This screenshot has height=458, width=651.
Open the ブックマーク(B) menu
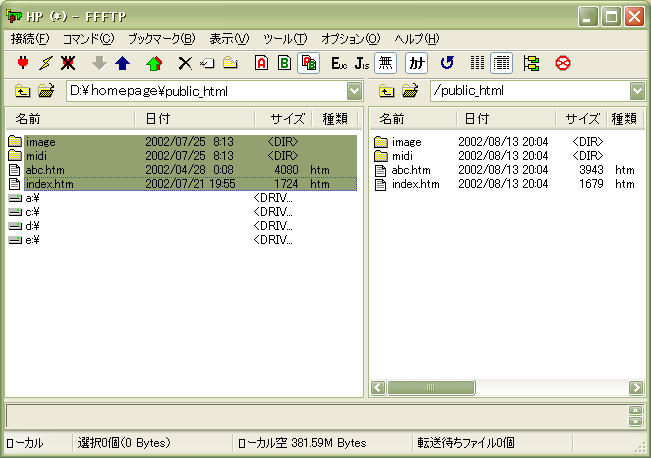click(x=161, y=39)
